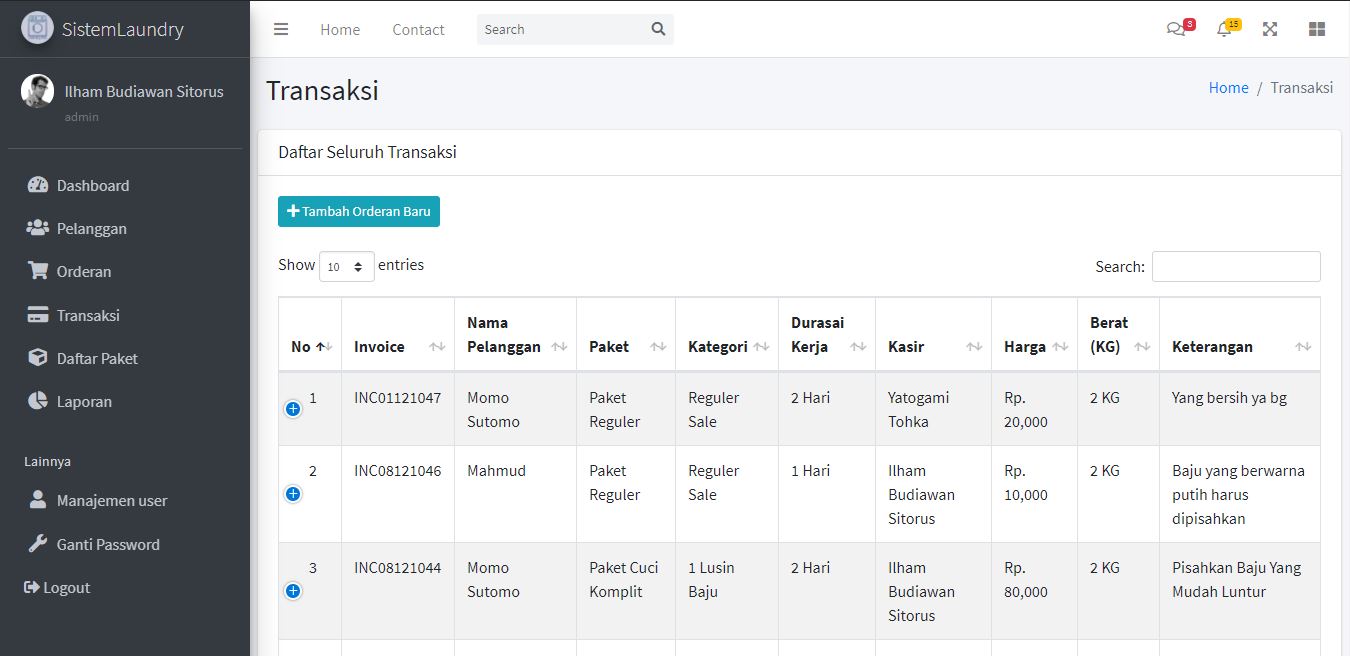Open the Laporan reports section
1350x656 pixels.
(38, 401)
